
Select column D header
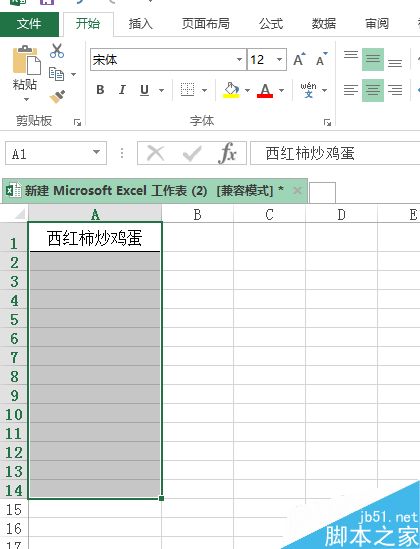341,214
